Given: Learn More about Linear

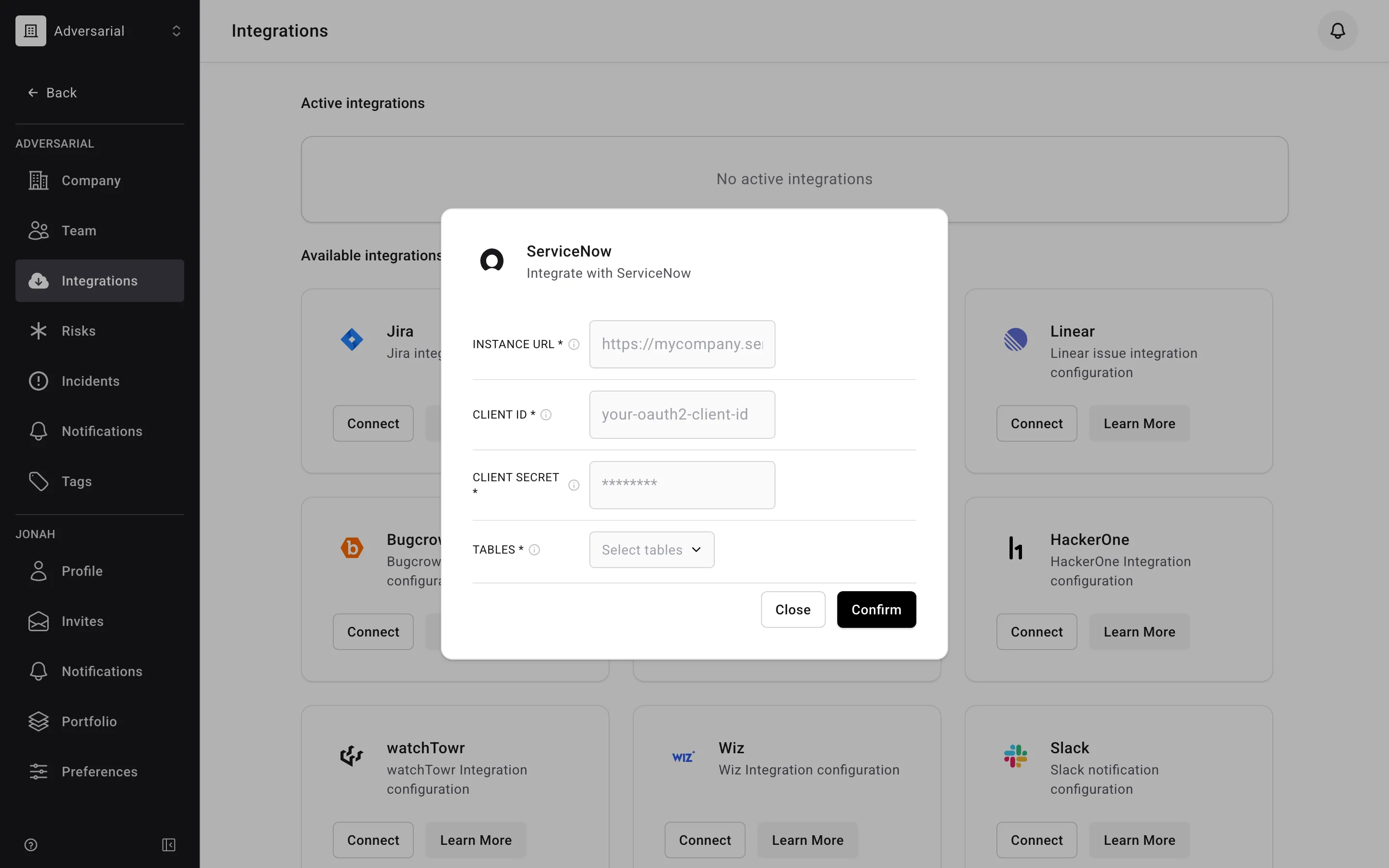Looking at the screenshot, I should click(x=1139, y=424).
